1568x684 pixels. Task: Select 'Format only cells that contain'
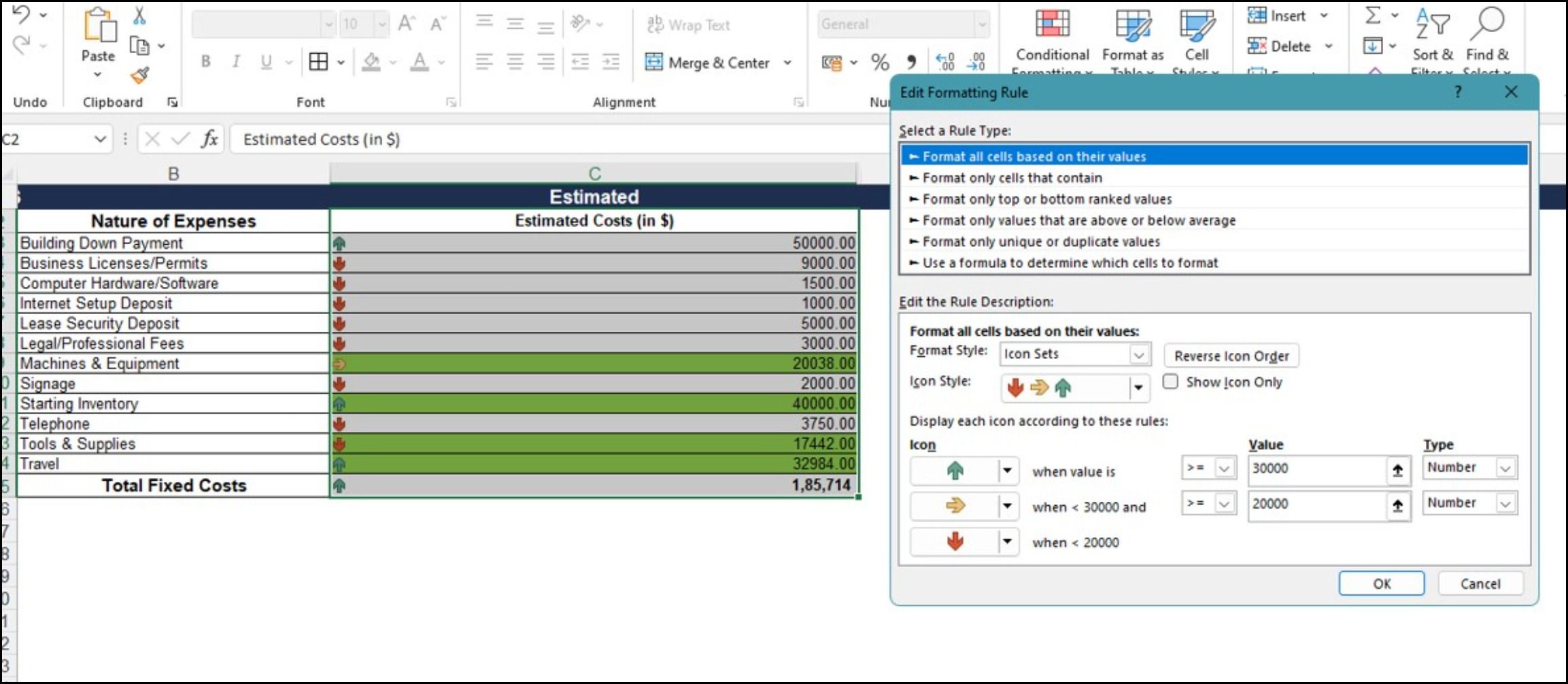click(1214, 177)
